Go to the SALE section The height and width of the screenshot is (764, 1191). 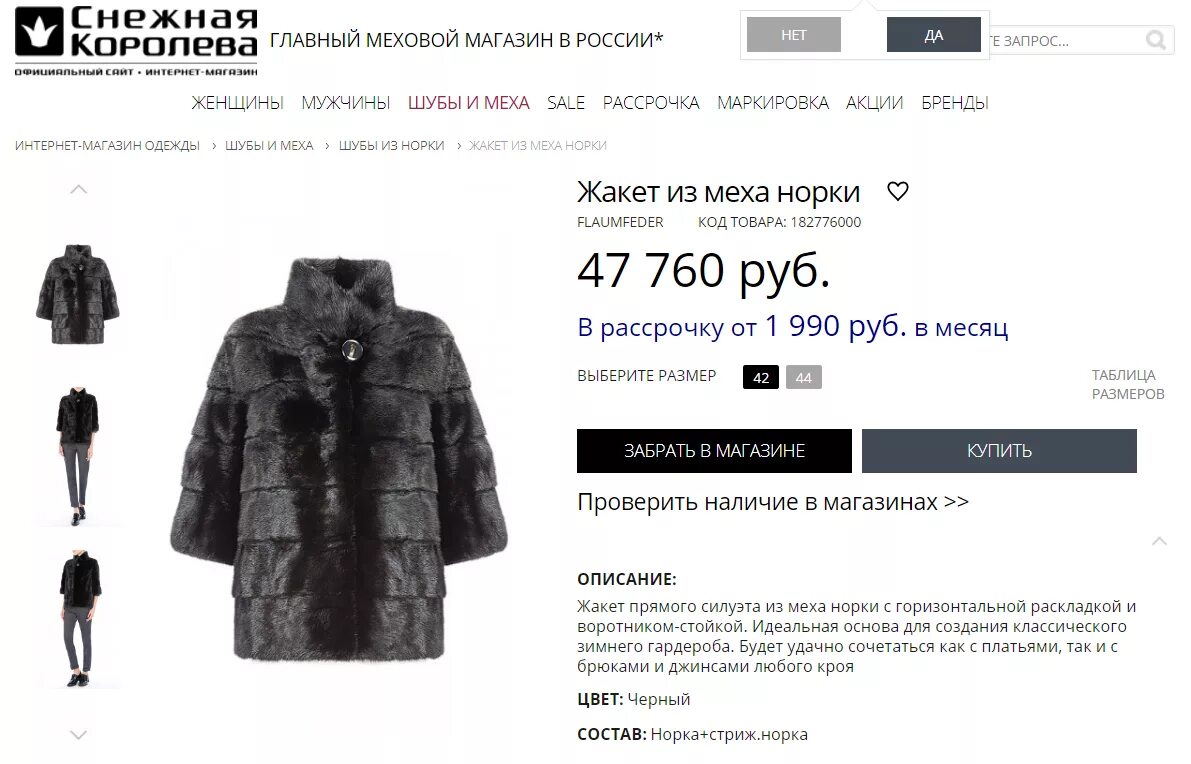(x=566, y=103)
